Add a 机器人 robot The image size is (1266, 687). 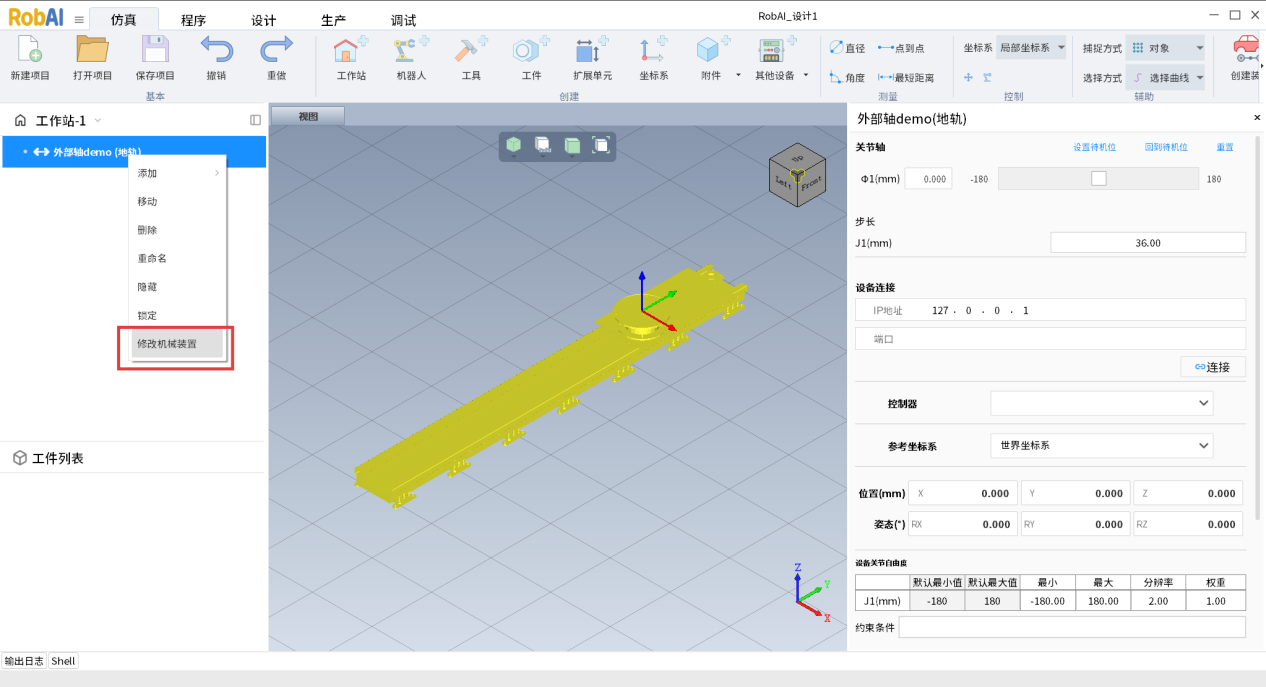coord(411,58)
